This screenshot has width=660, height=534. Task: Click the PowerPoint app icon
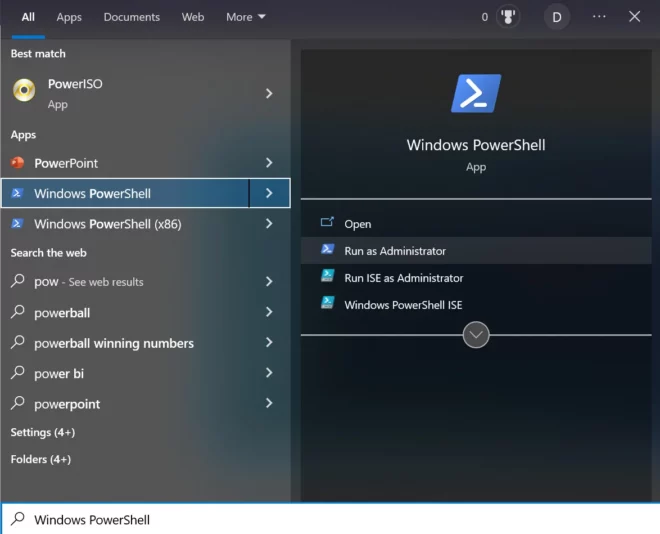tap(18, 162)
